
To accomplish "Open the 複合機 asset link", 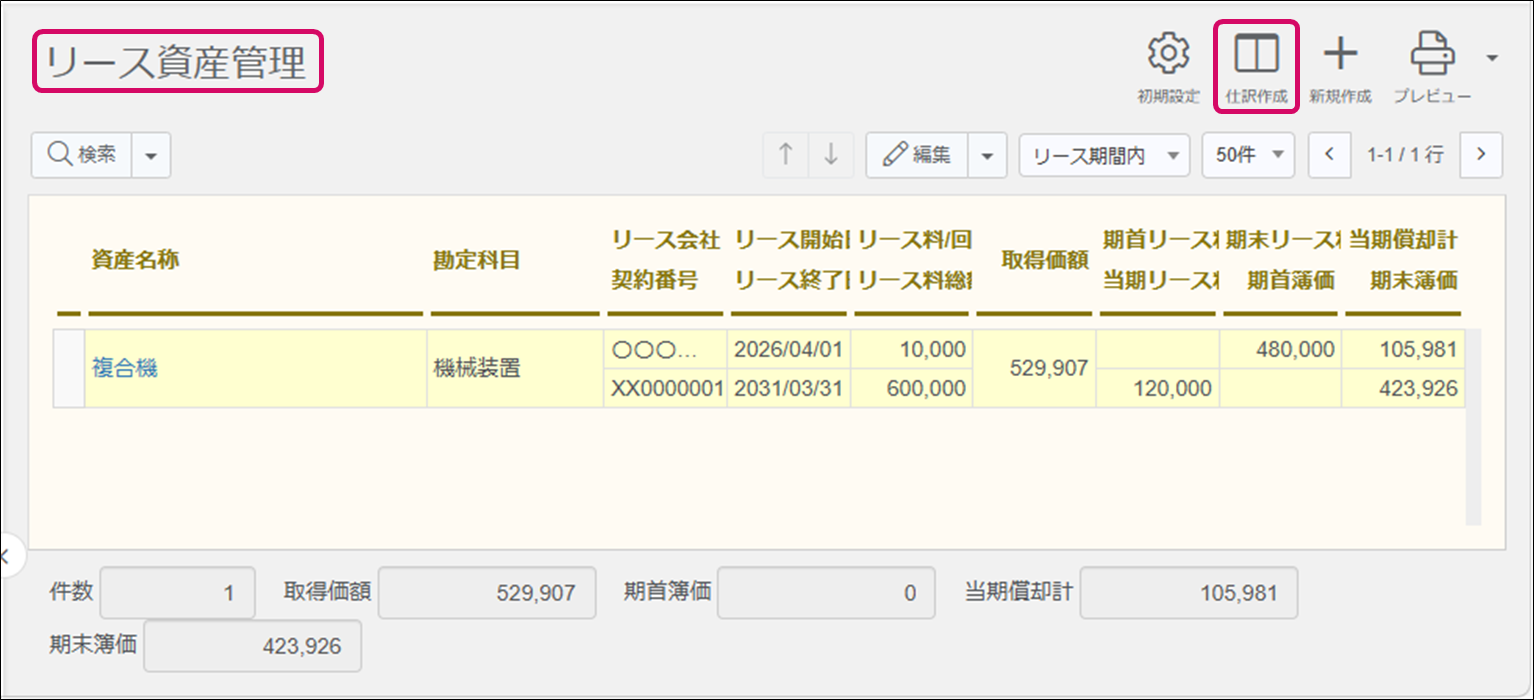I will pos(125,368).
